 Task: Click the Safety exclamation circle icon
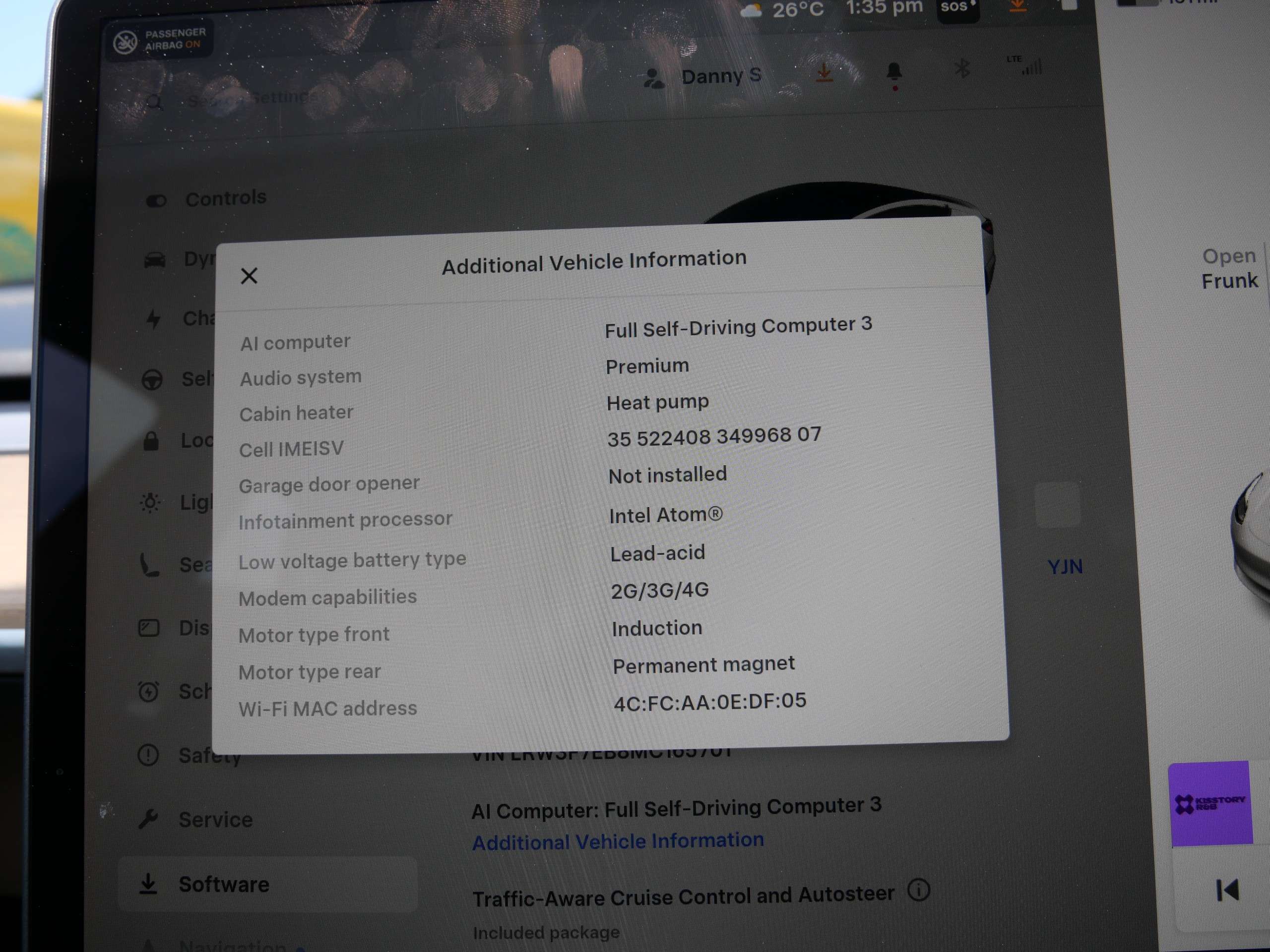[x=148, y=755]
